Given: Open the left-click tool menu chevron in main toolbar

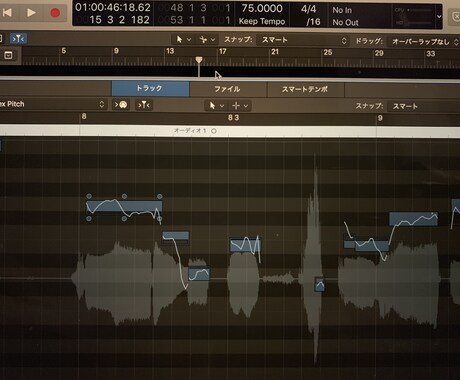Looking at the screenshot, I should click(x=189, y=40).
